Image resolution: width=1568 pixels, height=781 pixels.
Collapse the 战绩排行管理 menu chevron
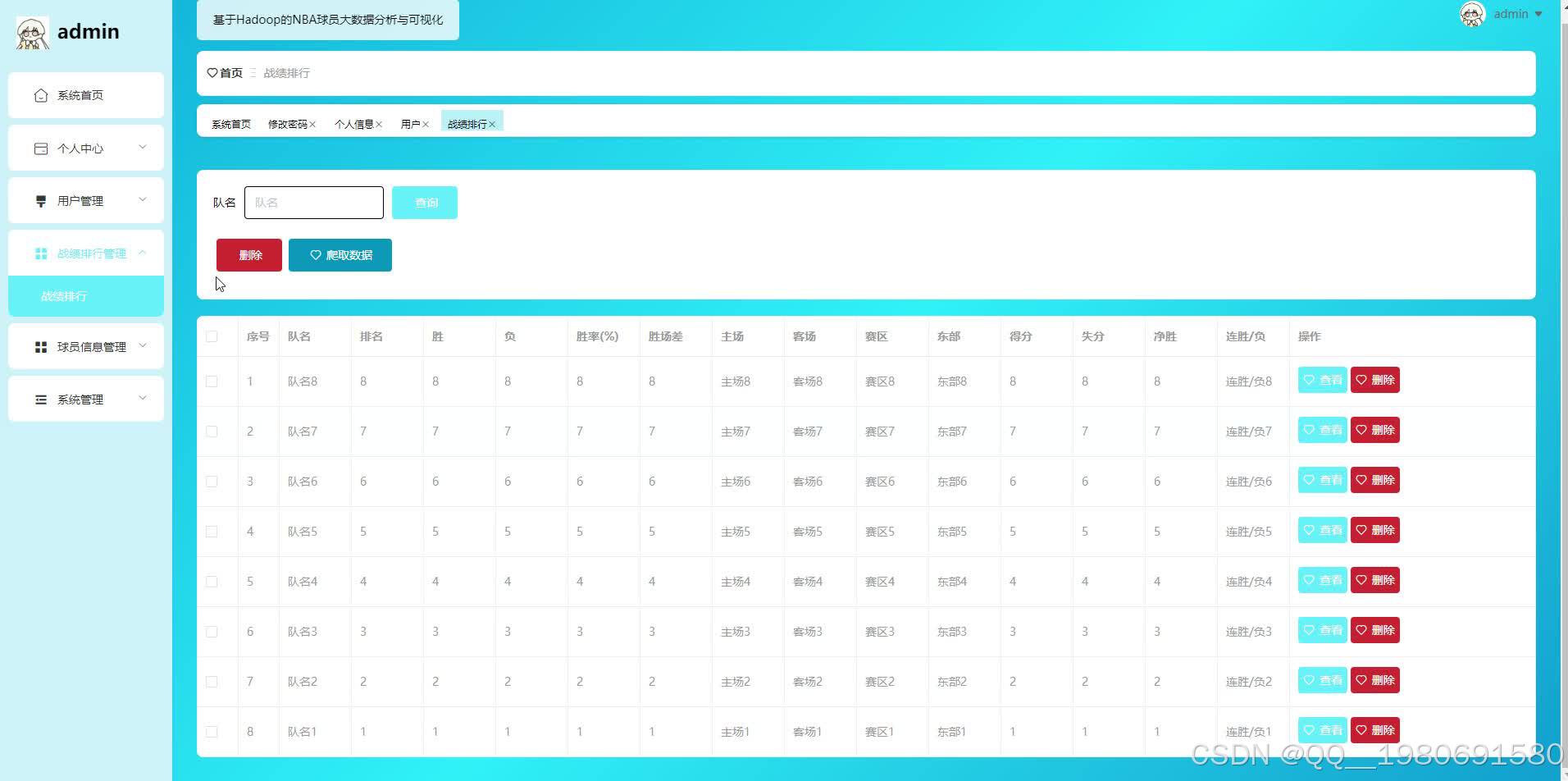pos(143,253)
